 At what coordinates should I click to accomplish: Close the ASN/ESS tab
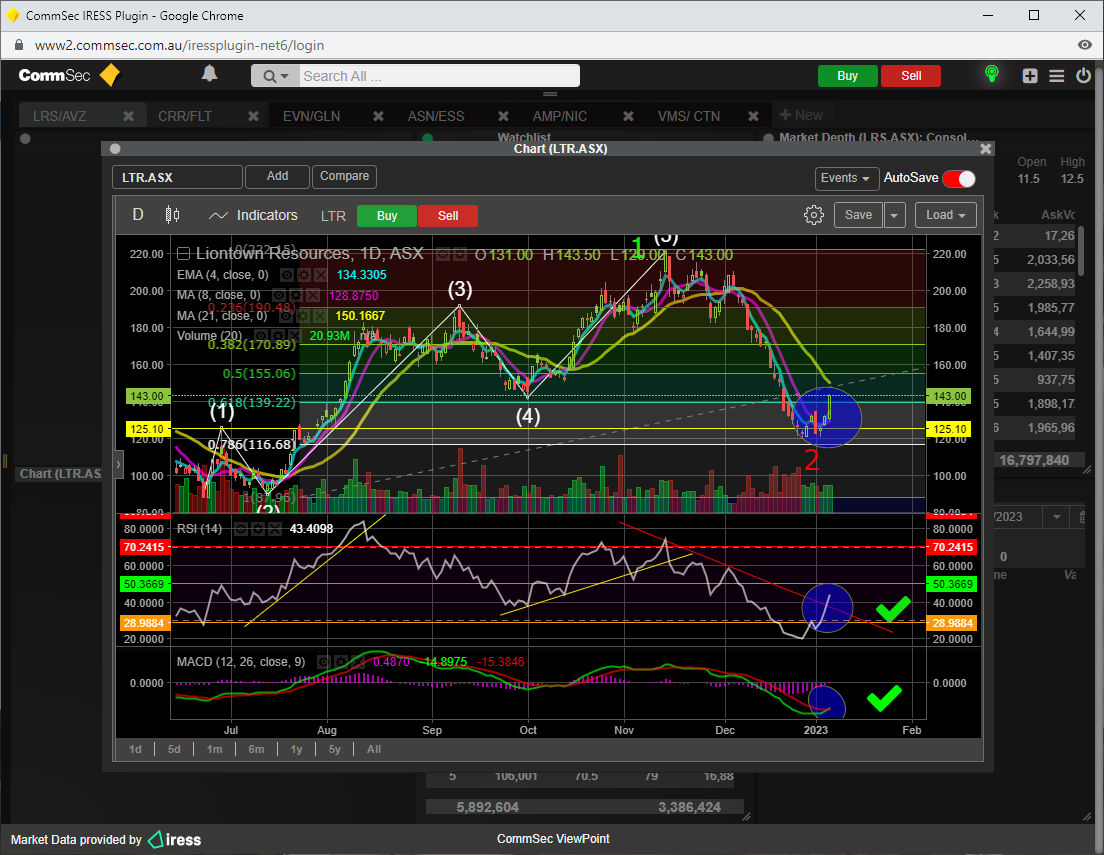503,116
